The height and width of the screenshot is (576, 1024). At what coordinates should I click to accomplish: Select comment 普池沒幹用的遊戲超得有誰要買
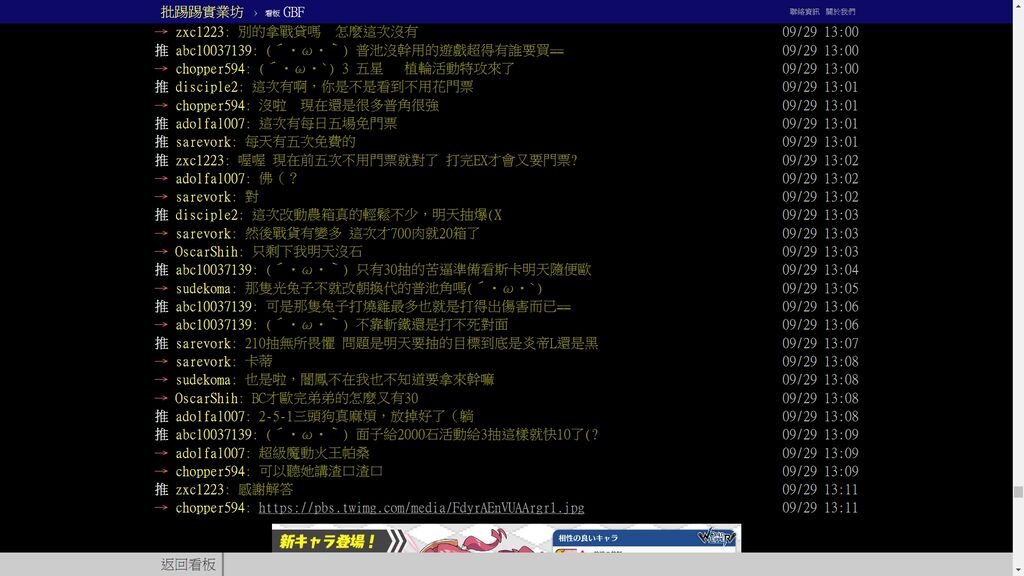click(460, 50)
